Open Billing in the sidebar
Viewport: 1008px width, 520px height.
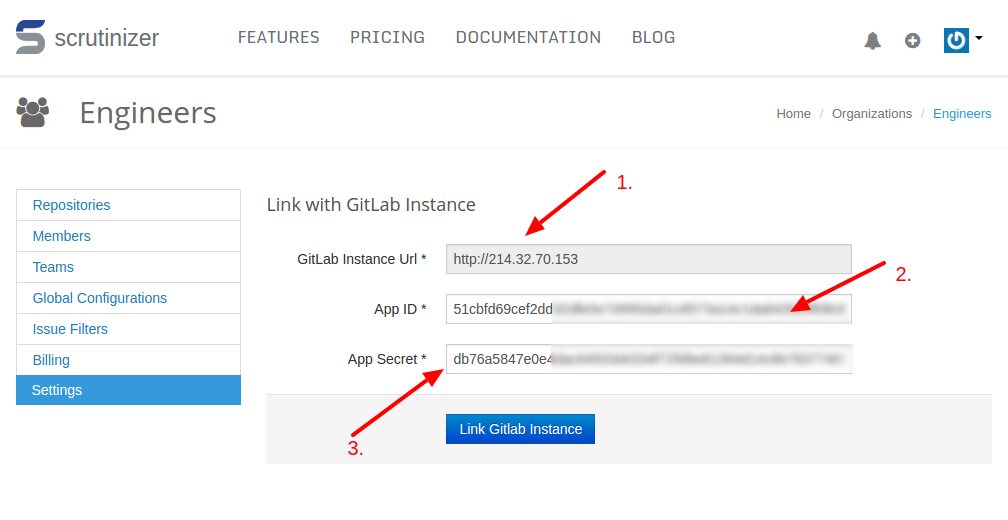click(x=129, y=360)
